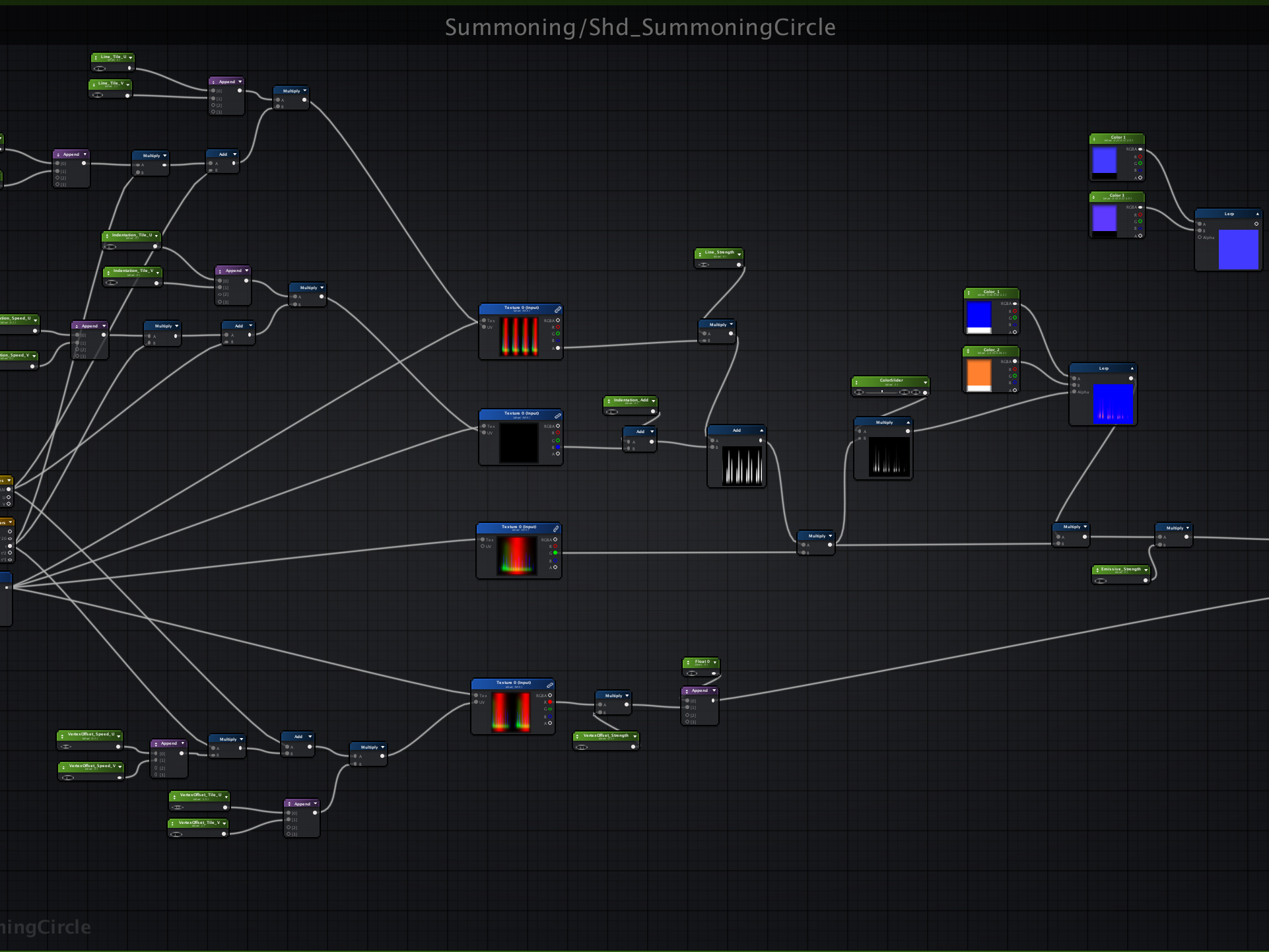Viewport: 1269px width, 952px height.
Task: Click link icon on Texture node with connected G output
Action: coord(556,529)
